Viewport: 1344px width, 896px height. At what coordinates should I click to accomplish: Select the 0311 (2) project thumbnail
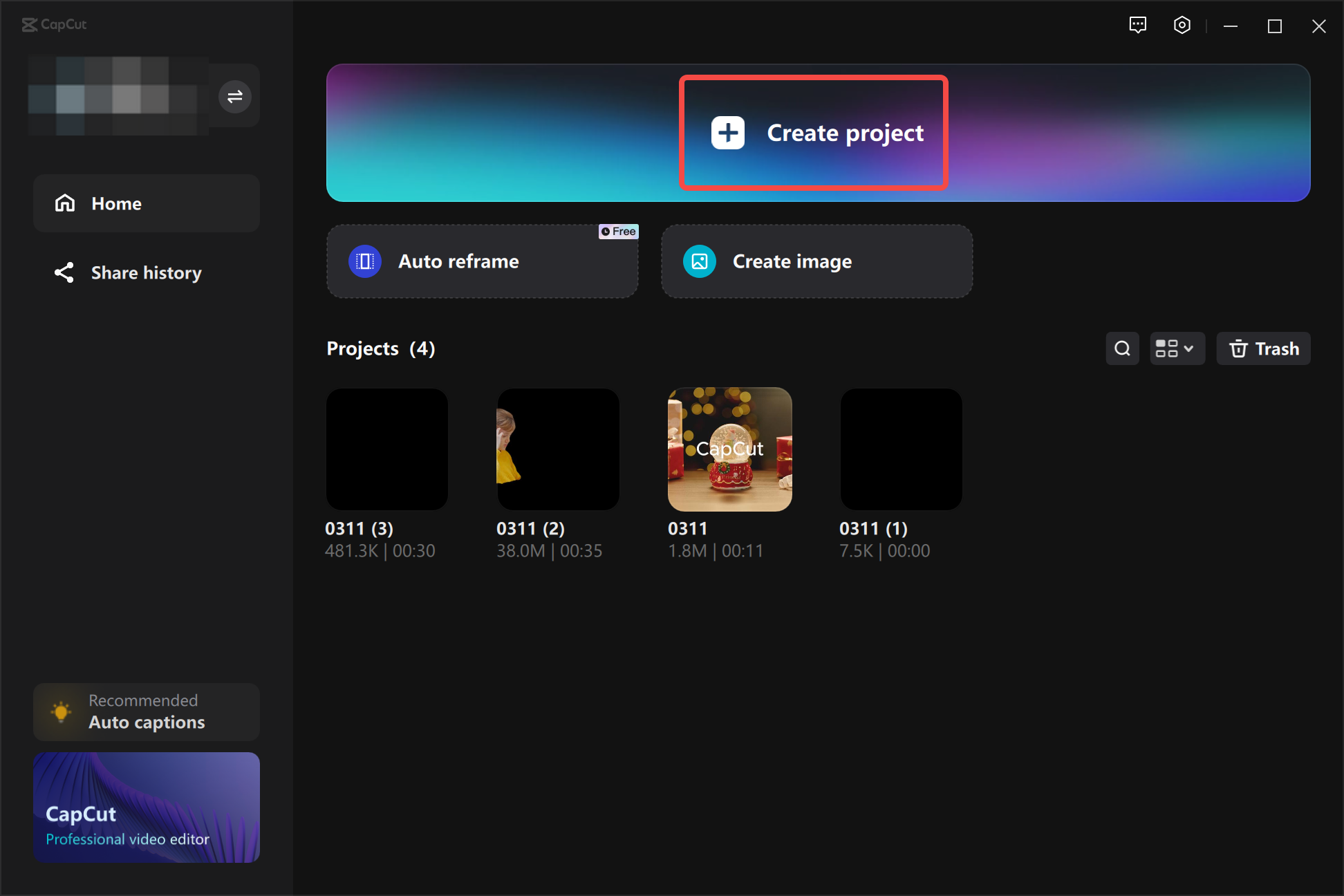558,449
